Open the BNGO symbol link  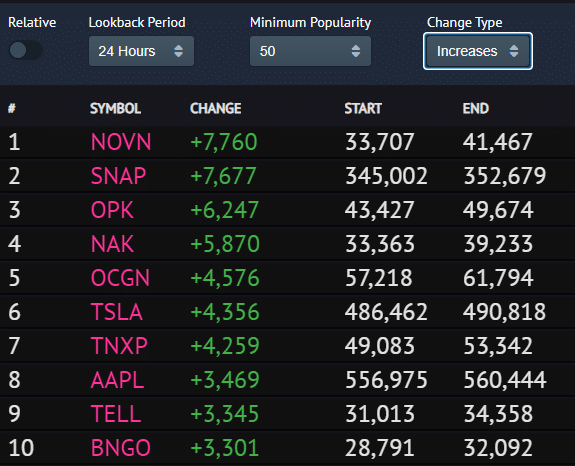[121, 448]
